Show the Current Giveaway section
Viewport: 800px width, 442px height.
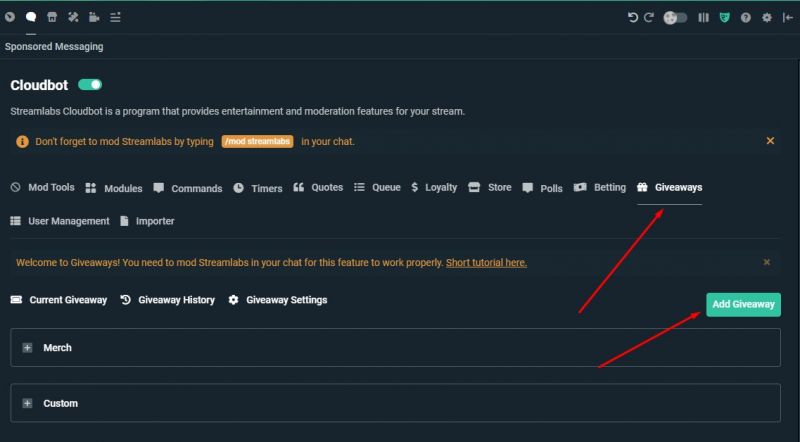pos(59,300)
